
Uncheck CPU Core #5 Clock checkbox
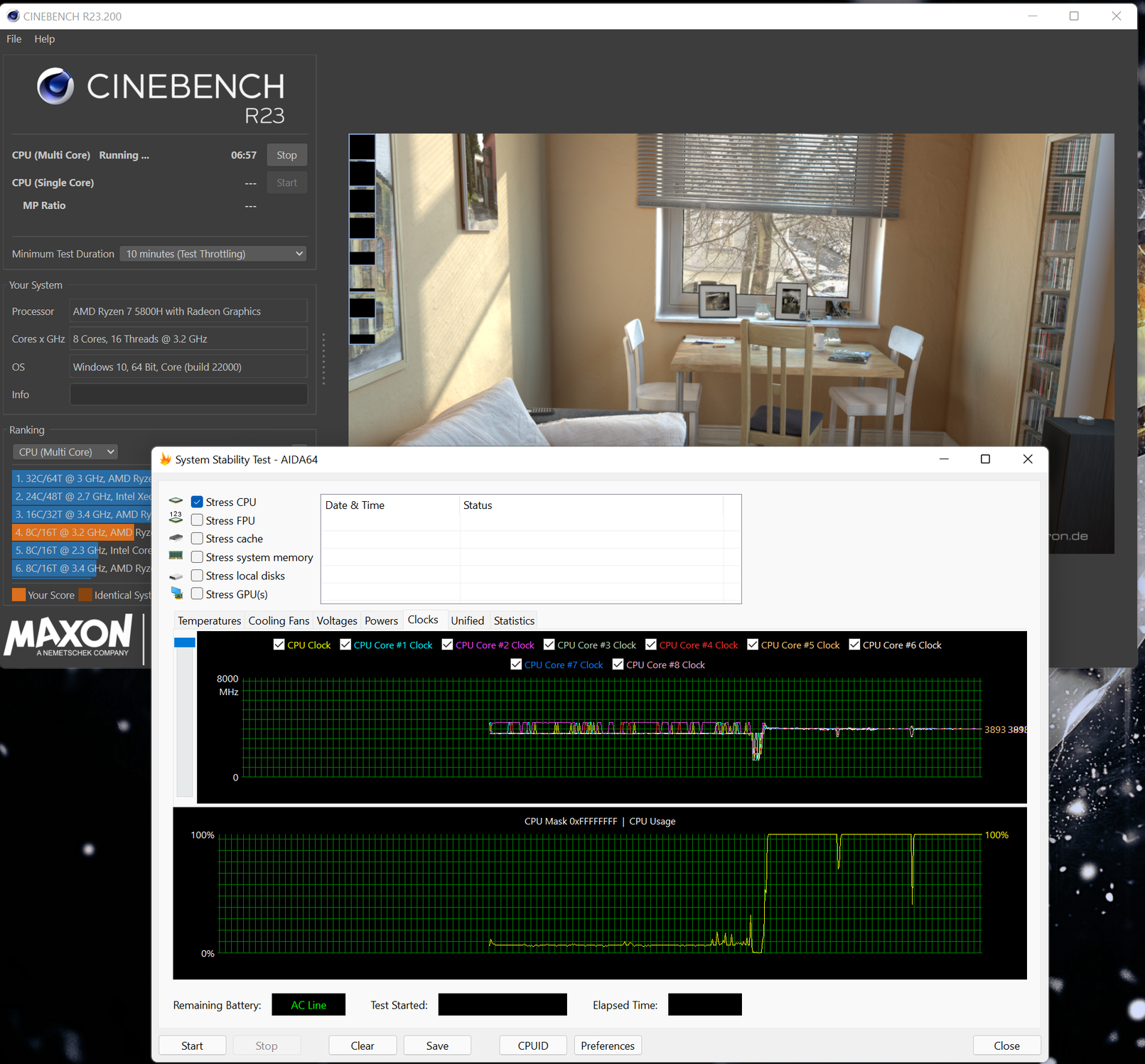coord(753,645)
